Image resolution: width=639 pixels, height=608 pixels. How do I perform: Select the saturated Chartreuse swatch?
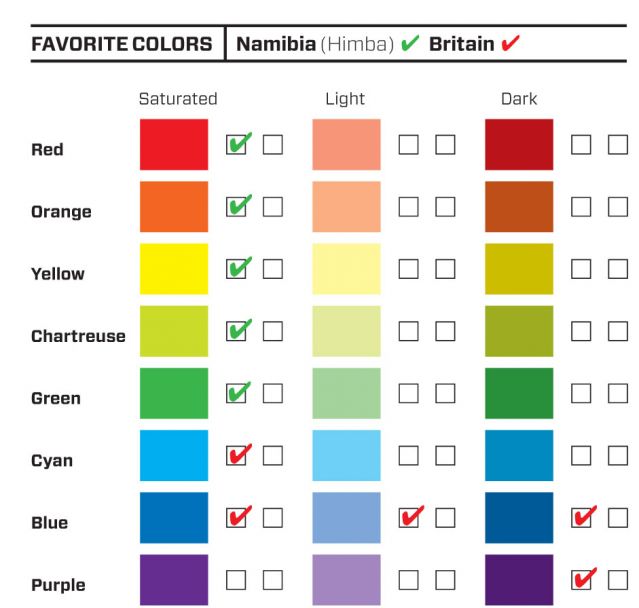(174, 331)
